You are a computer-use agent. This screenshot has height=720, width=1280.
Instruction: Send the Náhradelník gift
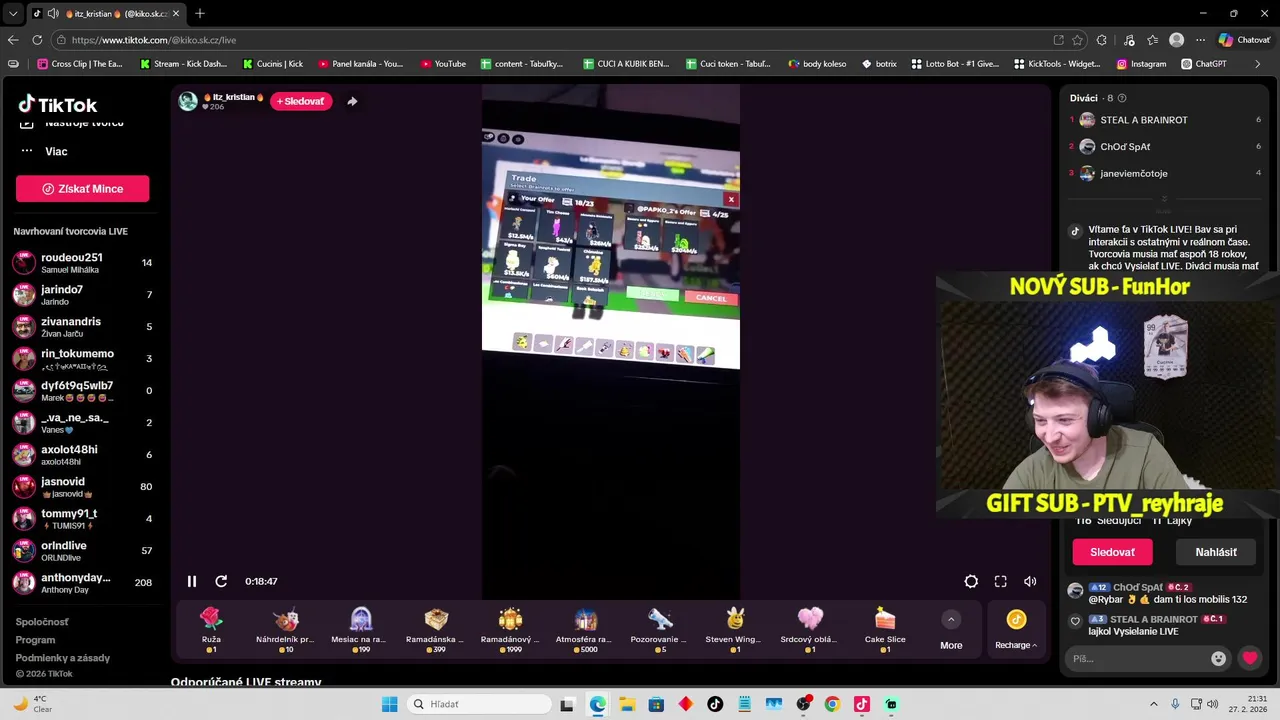[x=285, y=629]
